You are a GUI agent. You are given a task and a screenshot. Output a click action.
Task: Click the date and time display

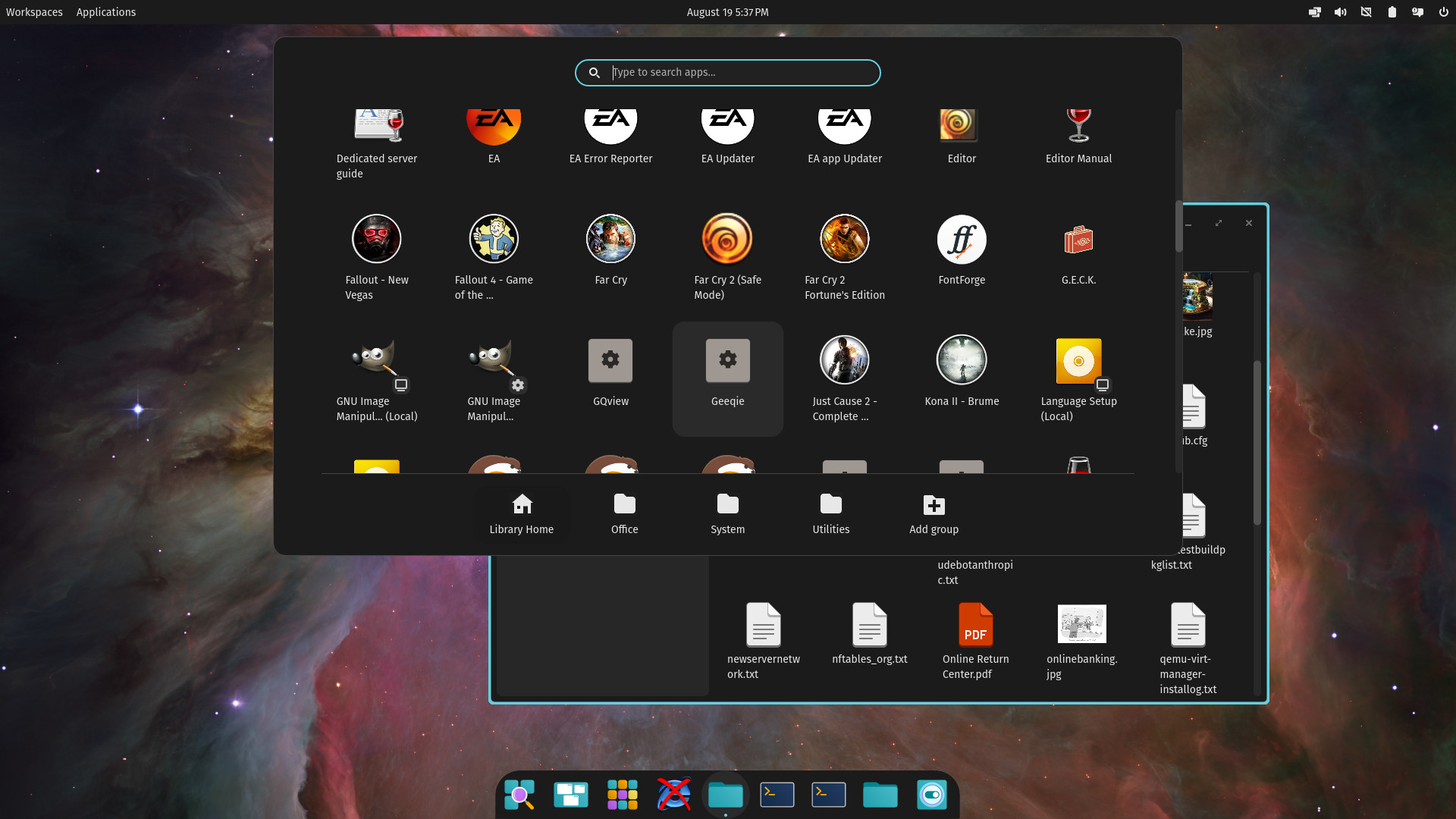pos(727,12)
